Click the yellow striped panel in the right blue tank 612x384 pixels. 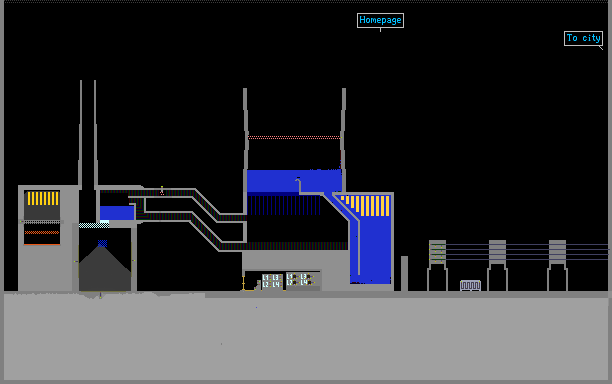[x=365, y=206]
